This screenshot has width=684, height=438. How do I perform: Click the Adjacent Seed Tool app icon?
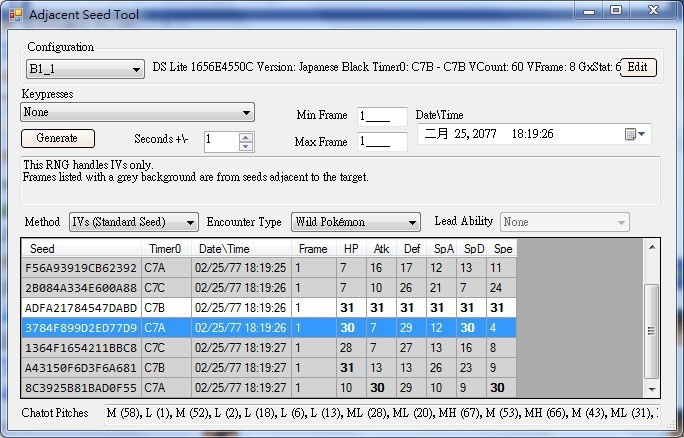(15, 14)
